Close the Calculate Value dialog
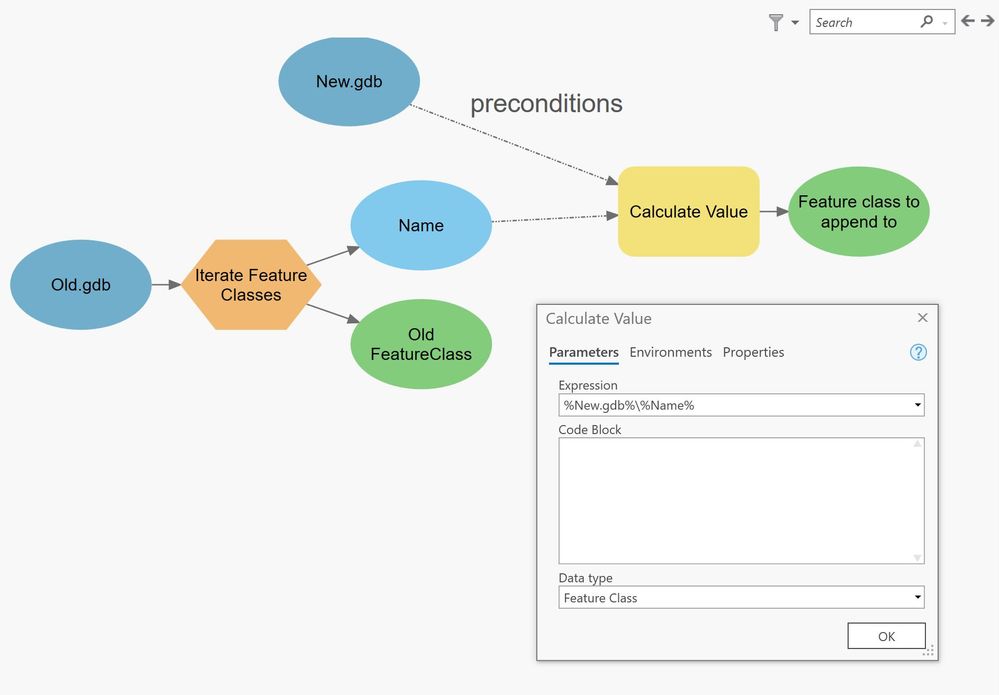The image size is (999, 695). point(923,318)
